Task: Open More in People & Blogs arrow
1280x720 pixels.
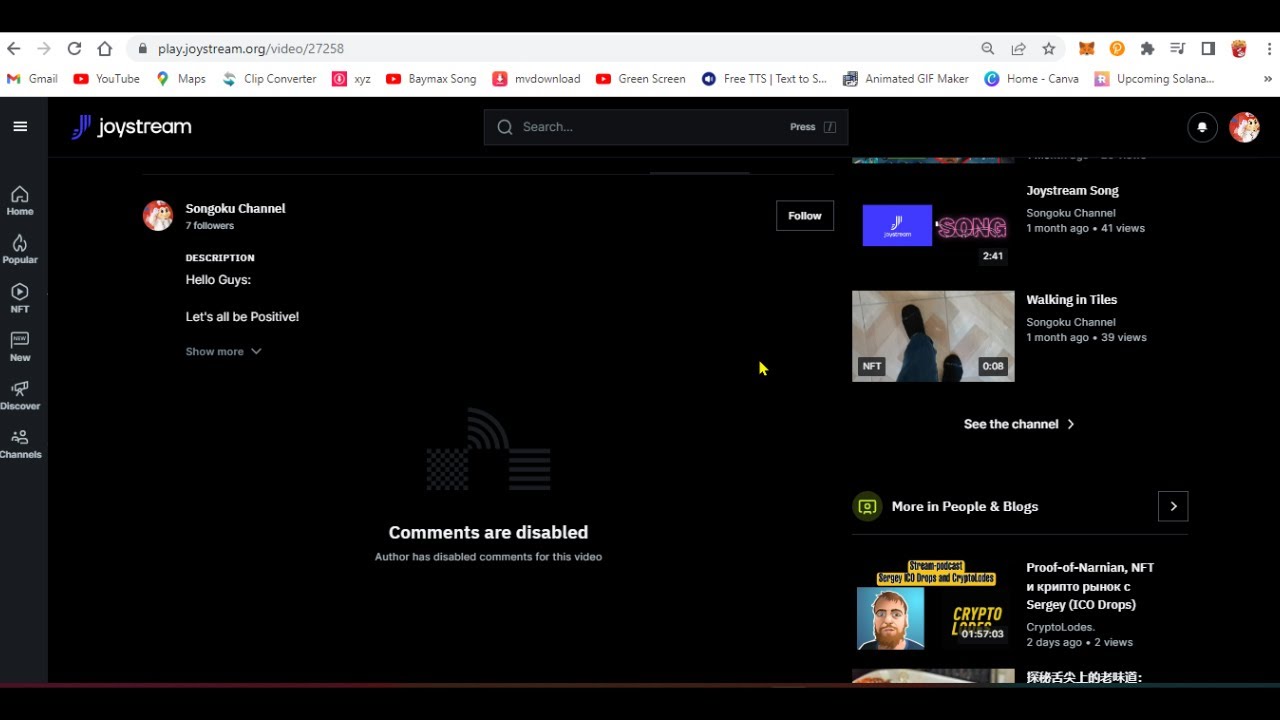Action: pyautogui.click(x=1173, y=506)
